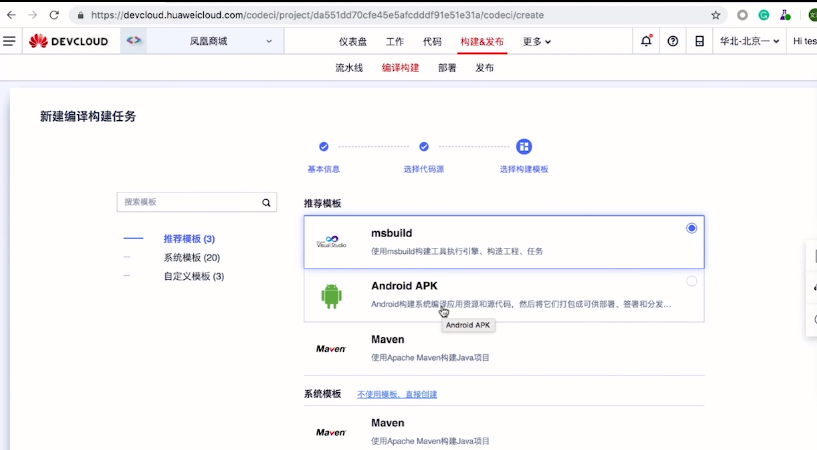Screen dimensions: 817x450
Task: Select the 推荐模板 (3) category
Action: point(189,239)
